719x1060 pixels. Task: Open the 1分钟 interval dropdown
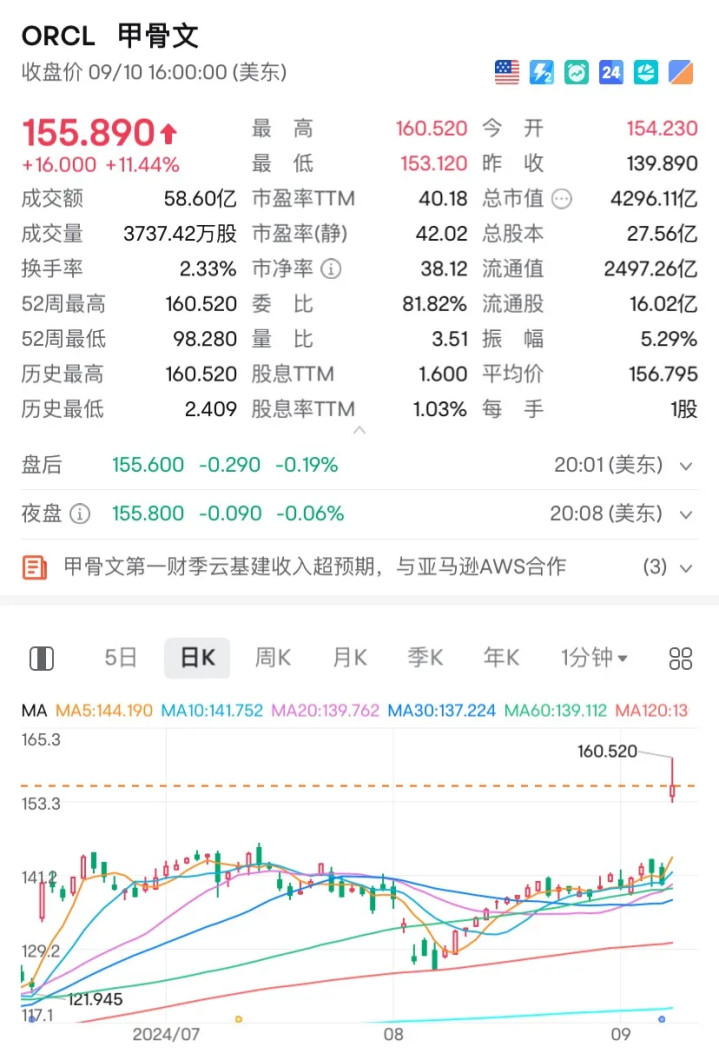pos(594,657)
